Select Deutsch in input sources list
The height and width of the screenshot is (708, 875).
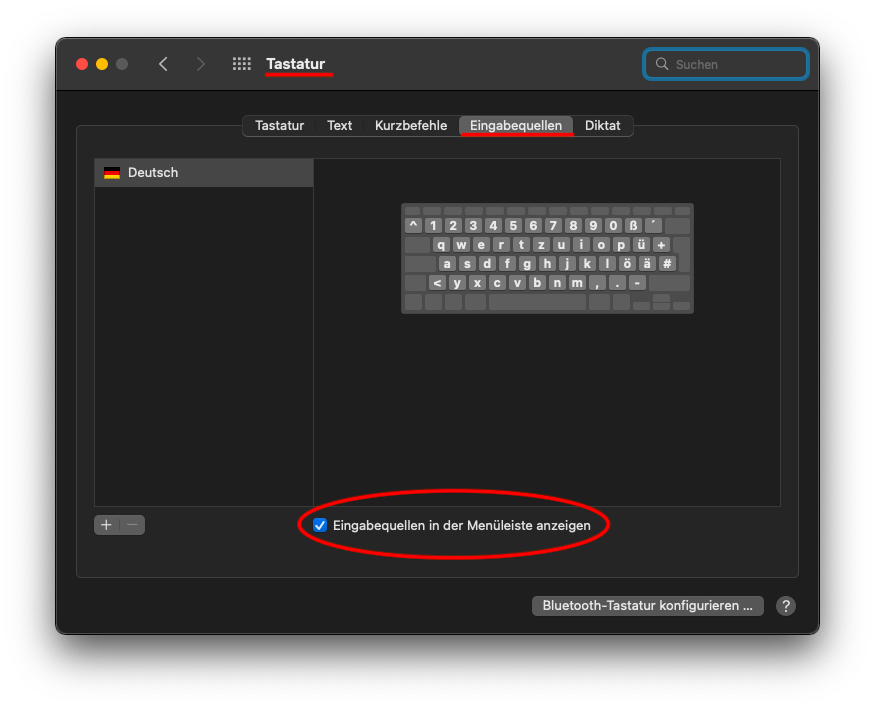(204, 173)
